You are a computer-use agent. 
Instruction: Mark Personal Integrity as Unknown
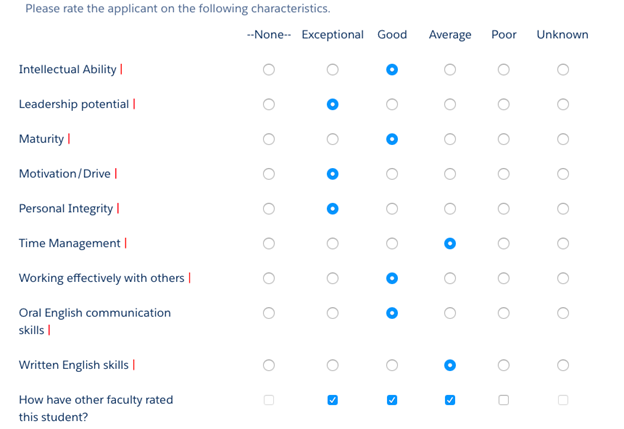[x=563, y=209]
